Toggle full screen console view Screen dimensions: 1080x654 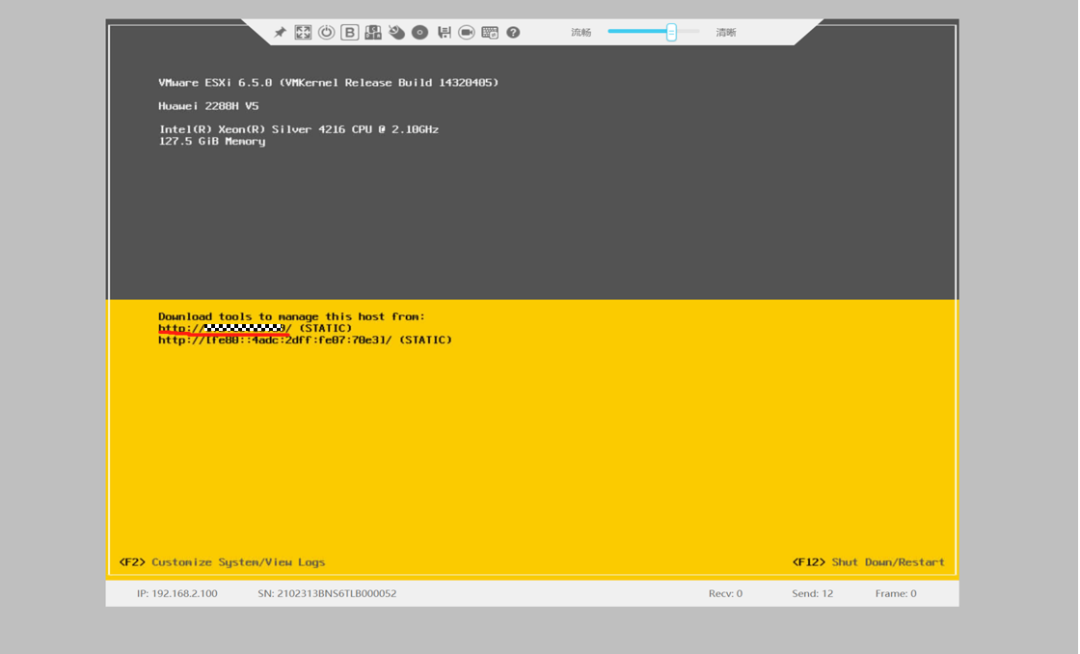[303, 32]
